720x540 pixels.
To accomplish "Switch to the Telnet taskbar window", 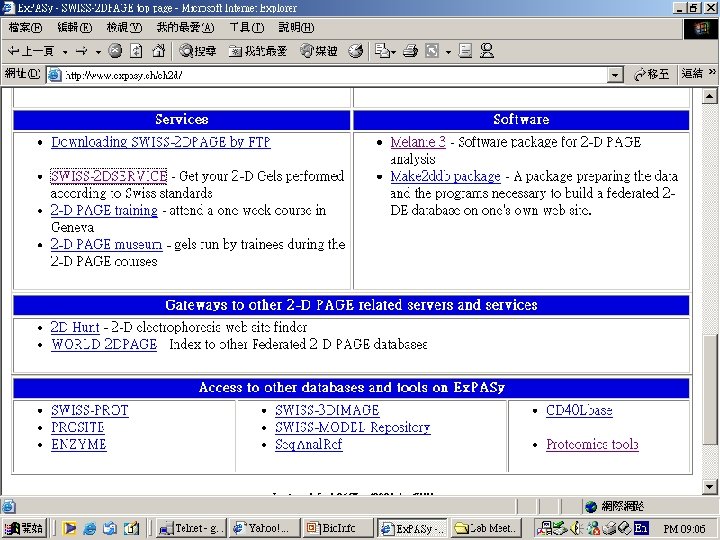I will point(189,529).
